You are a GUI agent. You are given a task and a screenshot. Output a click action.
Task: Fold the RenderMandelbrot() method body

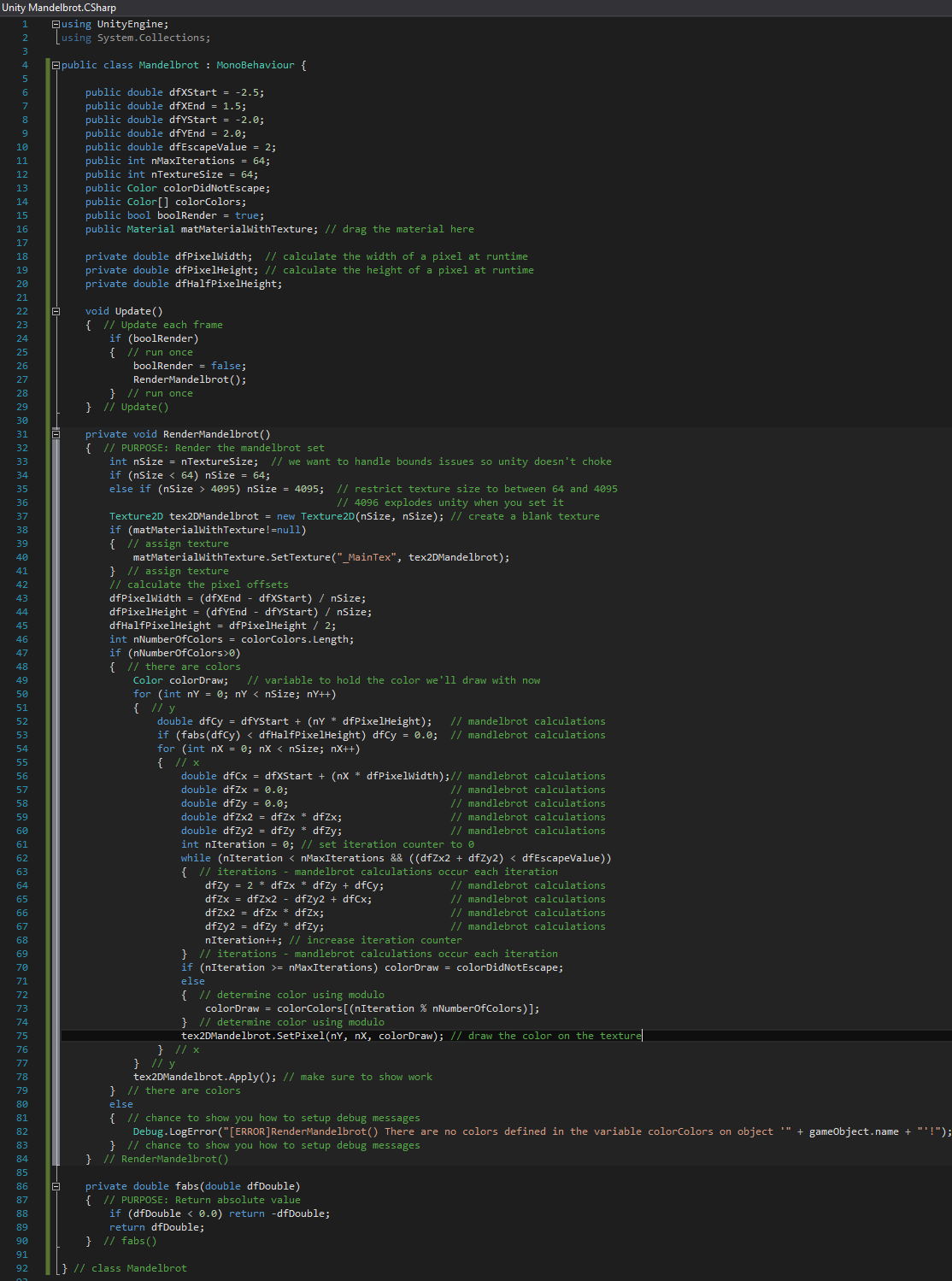click(x=56, y=434)
